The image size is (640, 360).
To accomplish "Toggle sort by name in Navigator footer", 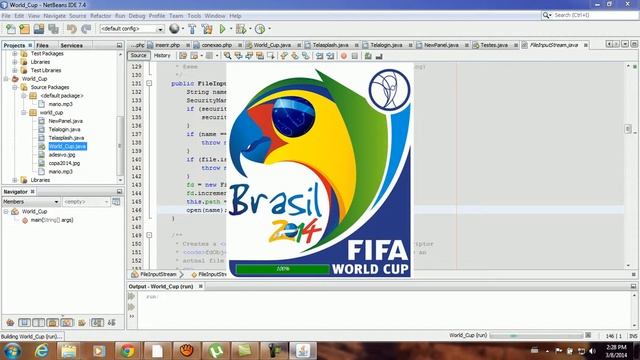I will (x=97, y=323).
